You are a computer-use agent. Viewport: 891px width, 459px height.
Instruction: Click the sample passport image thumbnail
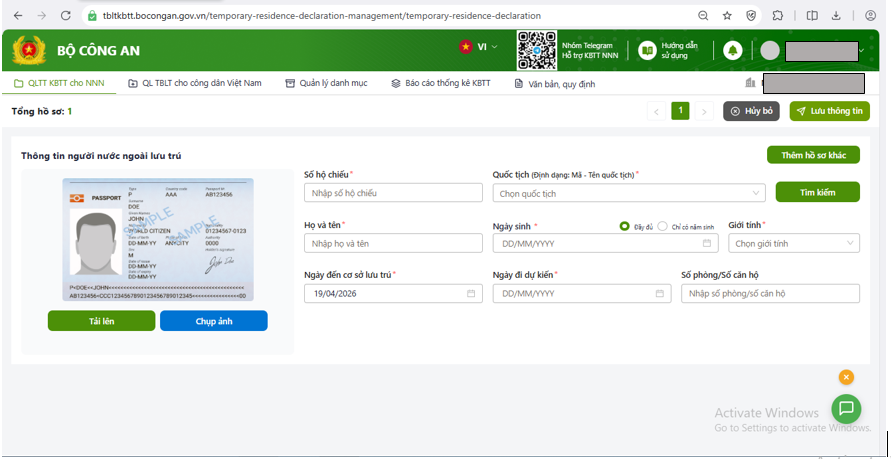[158, 240]
